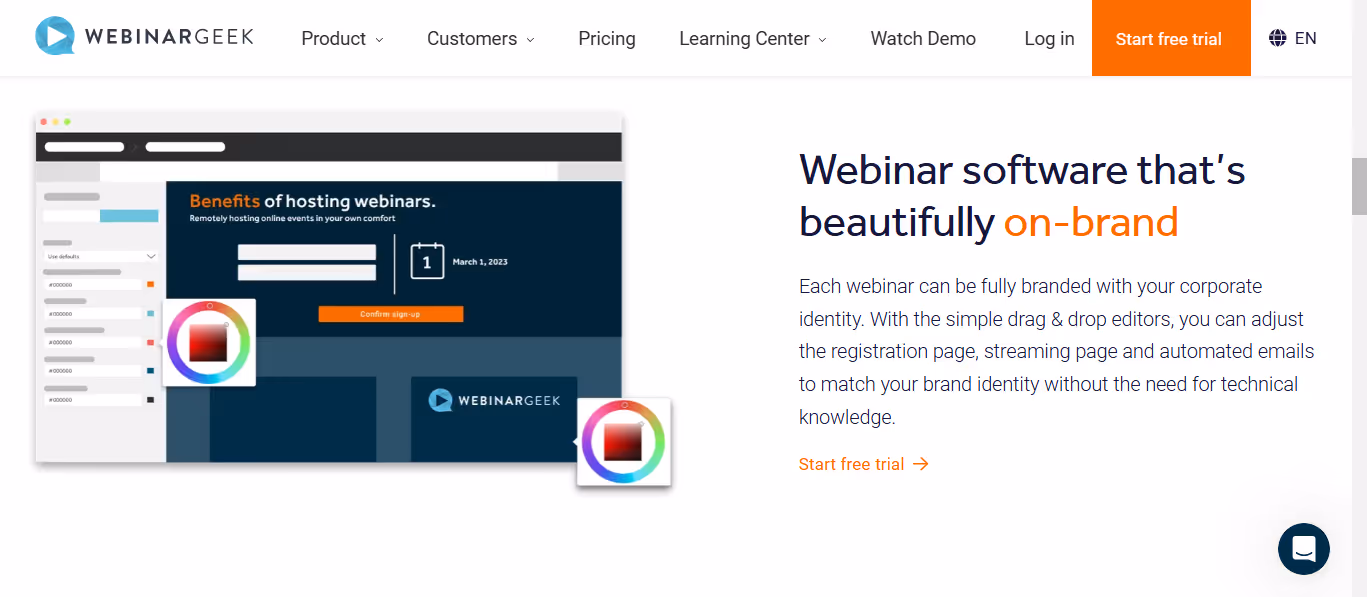Click the orange Start free trial button
Screen dimensions: 1367x597
click(1171, 38)
